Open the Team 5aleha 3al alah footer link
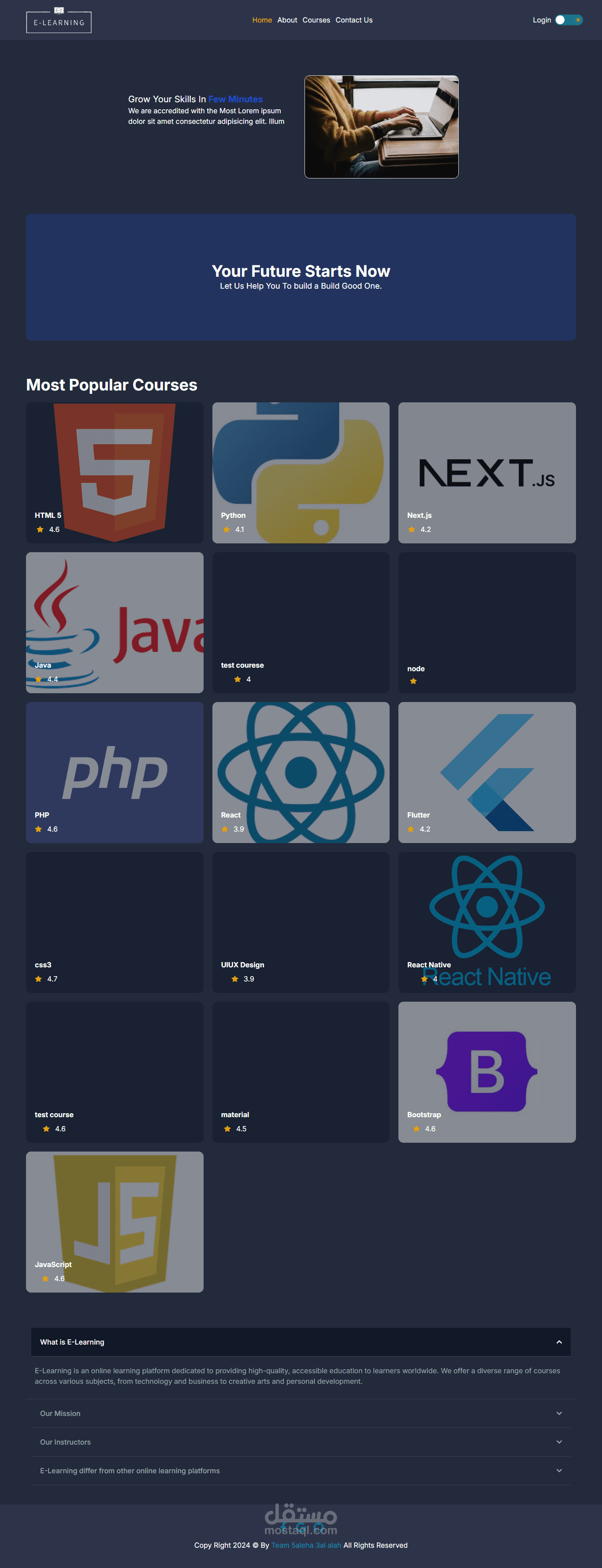The image size is (602, 1568). pos(306,1545)
